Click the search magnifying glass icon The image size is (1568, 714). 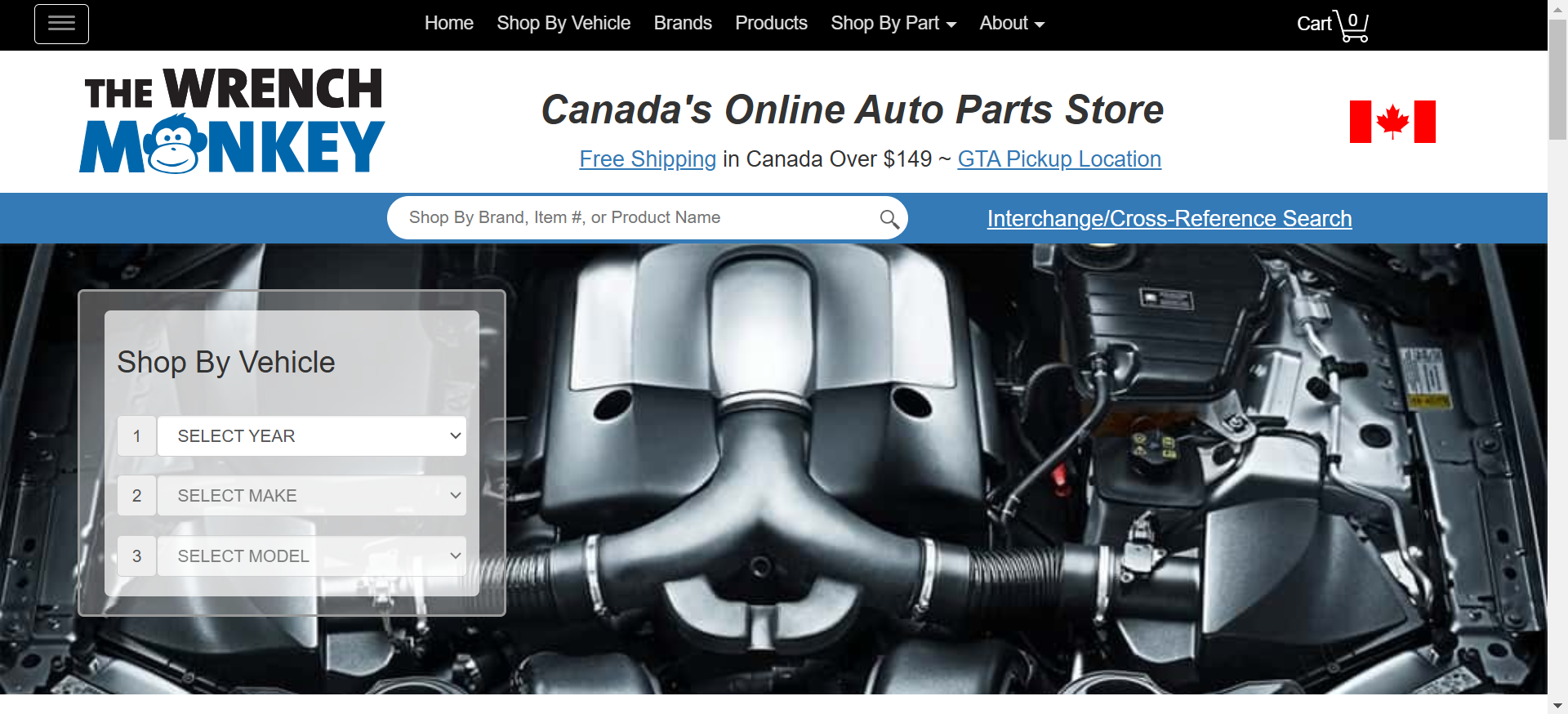coord(889,219)
